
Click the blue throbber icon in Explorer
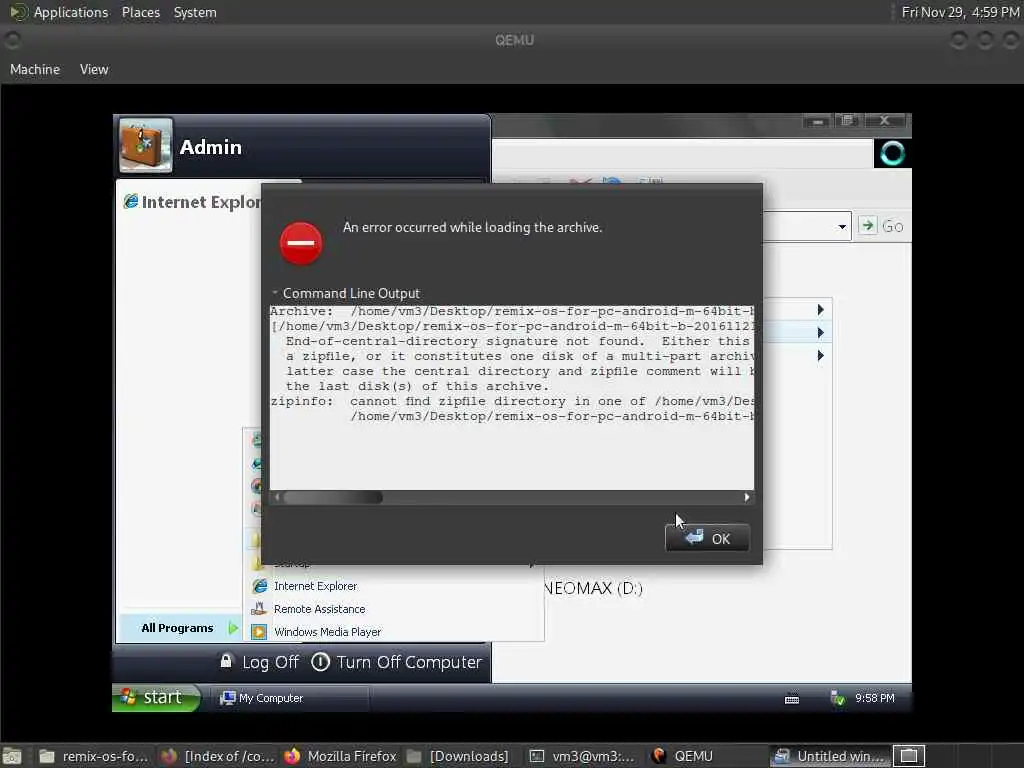[x=892, y=153]
